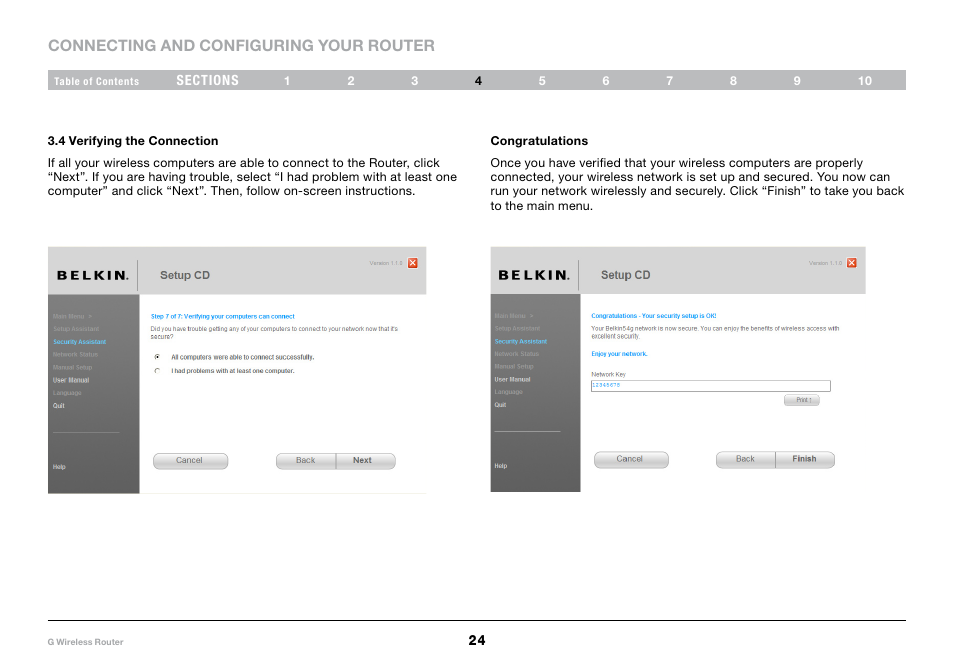Open Setup Assistant in left window sidebar
954x668 pixels.
[x=75, y=329]
